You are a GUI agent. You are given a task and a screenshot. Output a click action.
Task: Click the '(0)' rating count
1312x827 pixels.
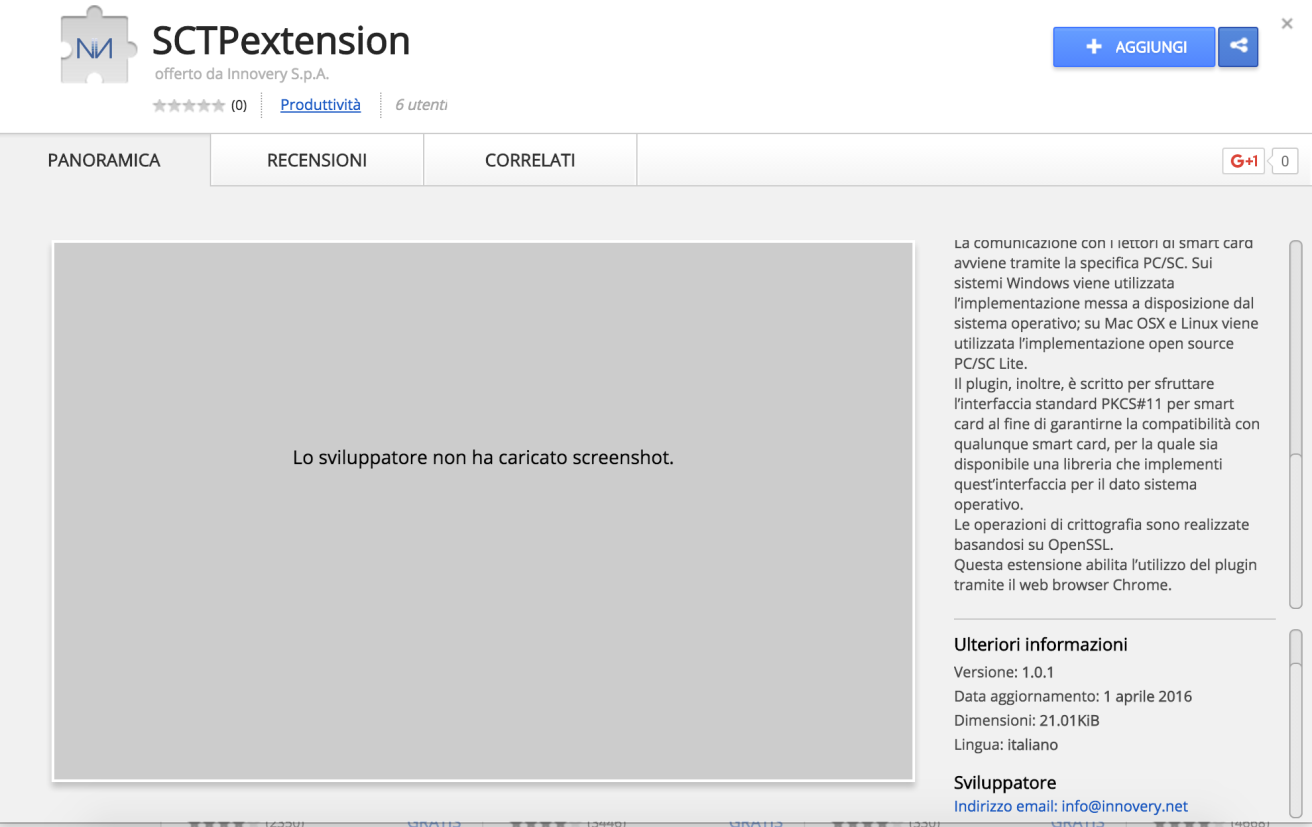(x=239, y=105)
